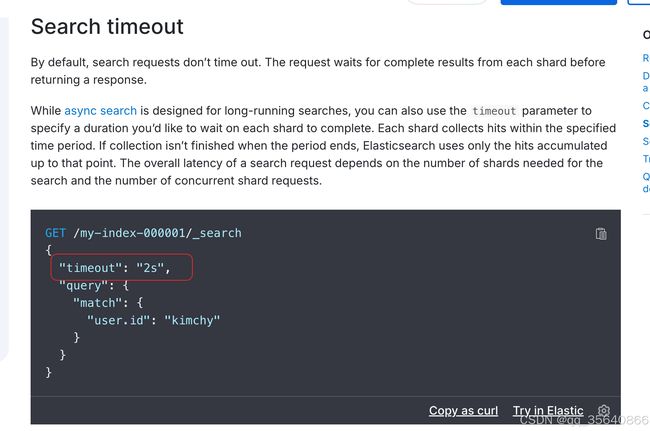Viewport: 650px width, 431px height.
Task: Click the blue button at page top
Action: [559, 2]
